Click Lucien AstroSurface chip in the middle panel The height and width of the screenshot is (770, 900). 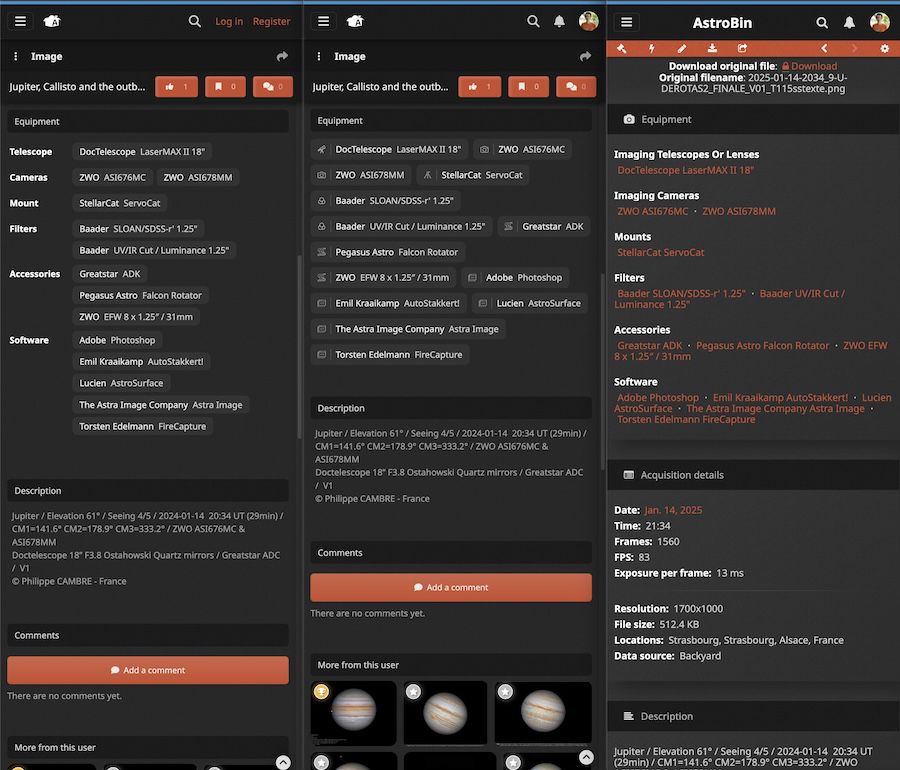point(530,303)
